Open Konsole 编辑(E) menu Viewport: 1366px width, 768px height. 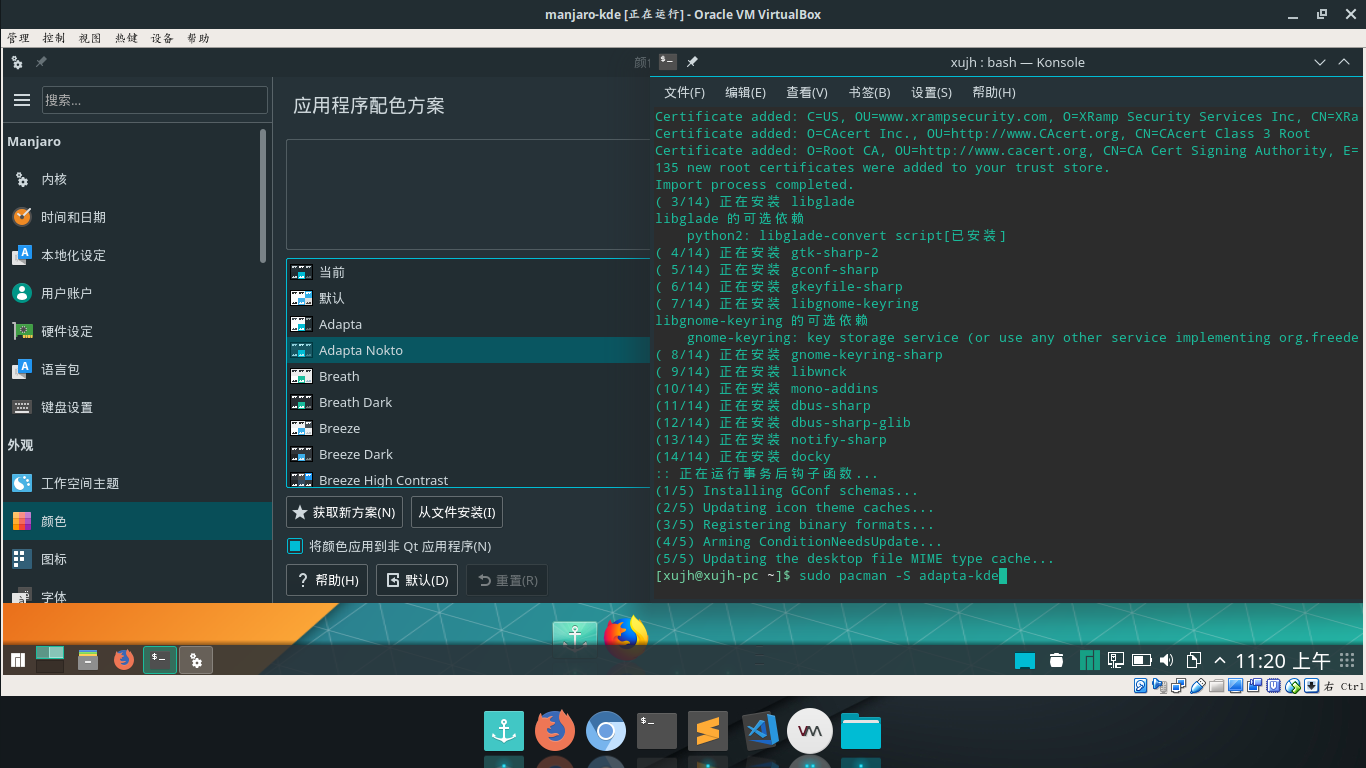745,92
